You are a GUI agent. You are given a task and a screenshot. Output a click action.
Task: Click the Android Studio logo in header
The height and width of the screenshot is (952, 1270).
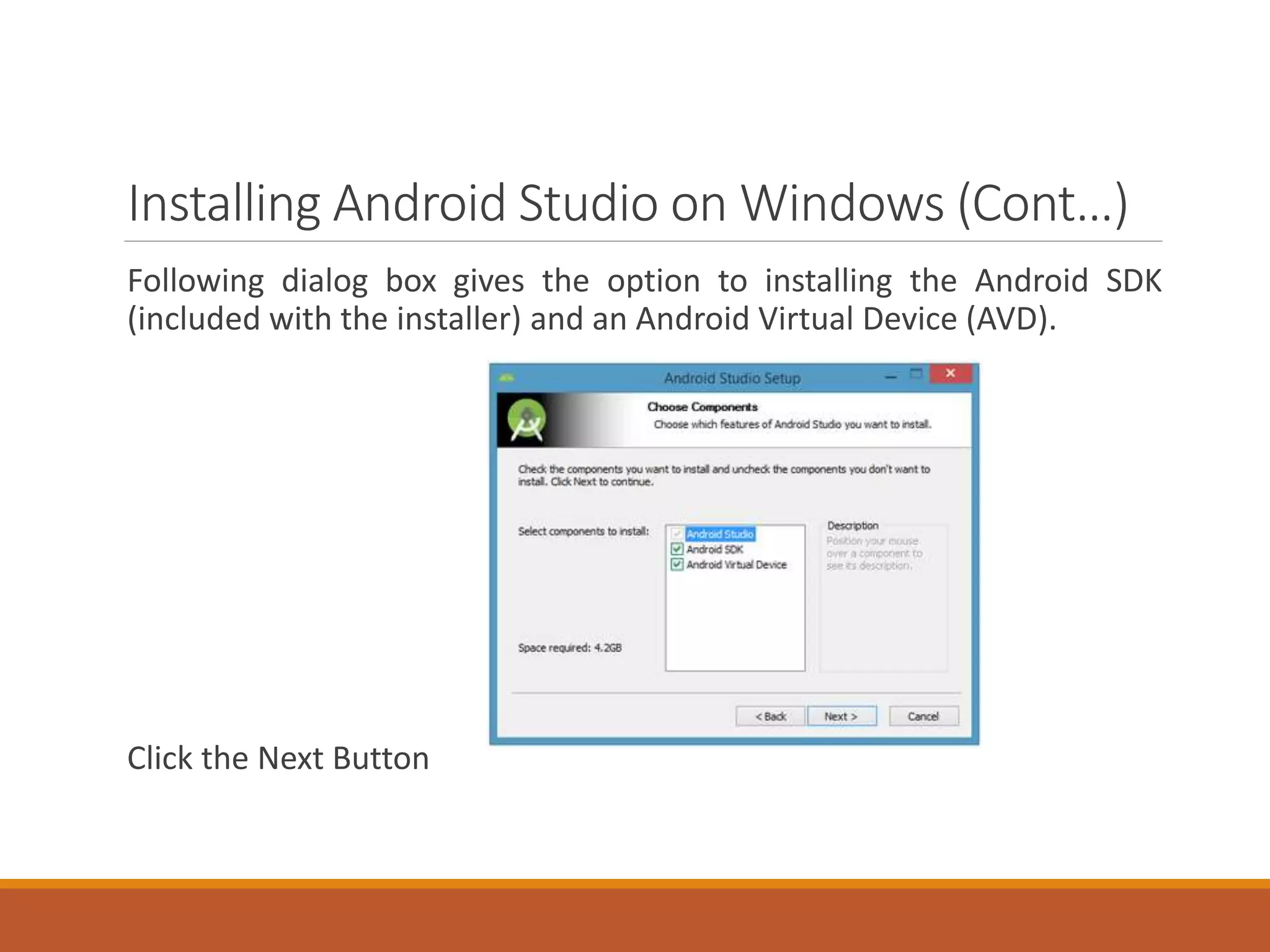coord(526,420)
